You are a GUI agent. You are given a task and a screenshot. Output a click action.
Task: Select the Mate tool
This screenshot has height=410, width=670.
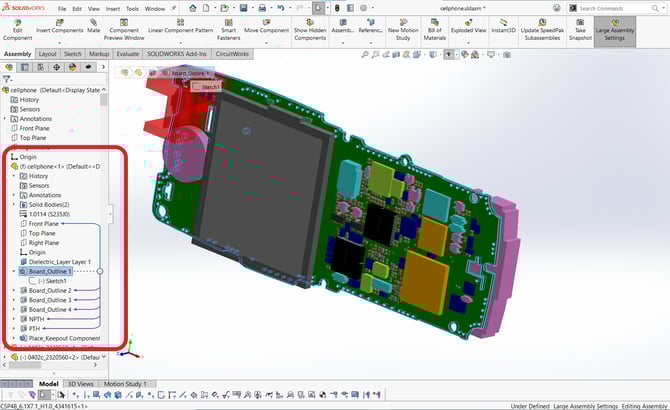coord(94,26)
